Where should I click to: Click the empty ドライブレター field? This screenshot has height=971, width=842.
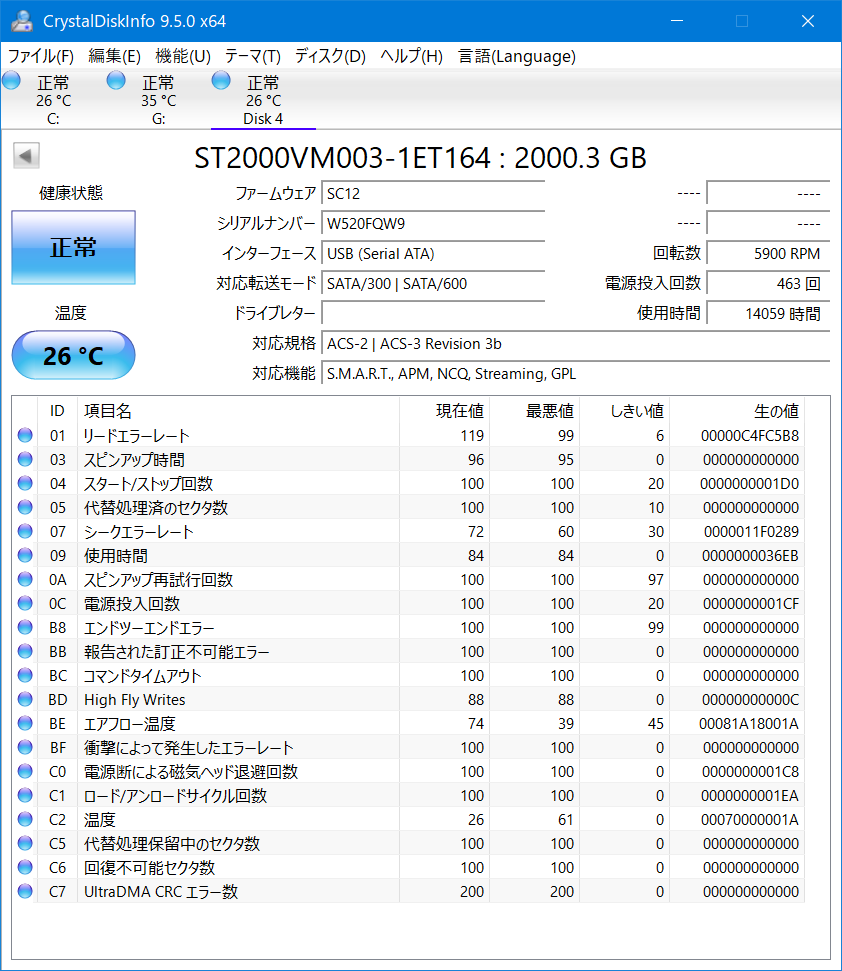pyautogui.click(x=433, y=313)
